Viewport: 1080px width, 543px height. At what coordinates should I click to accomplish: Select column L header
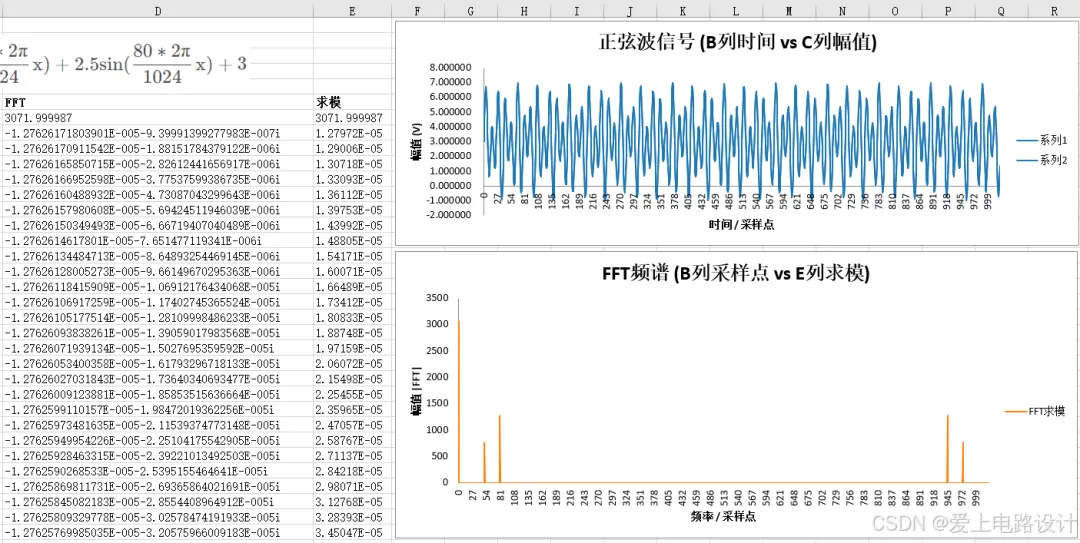(x=736, y=11)
